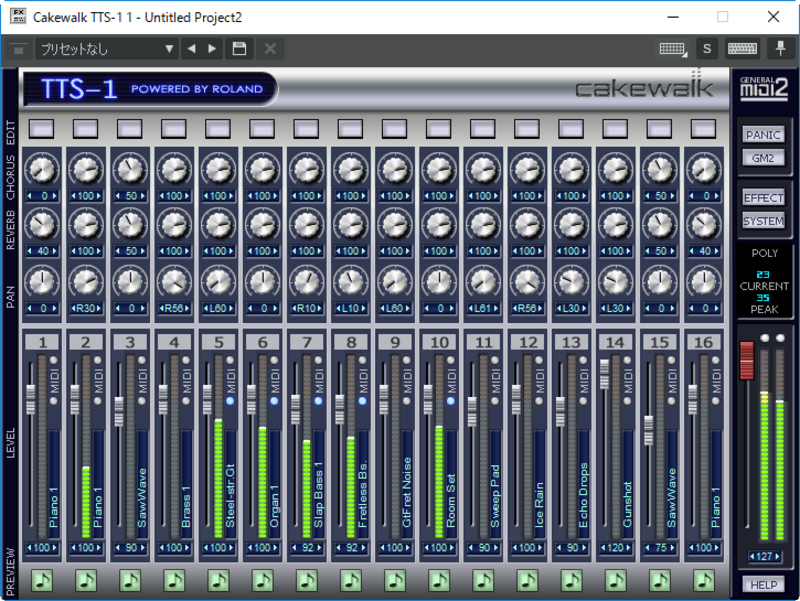Preview the channel 8 Fretless Bs. sound

351,581
